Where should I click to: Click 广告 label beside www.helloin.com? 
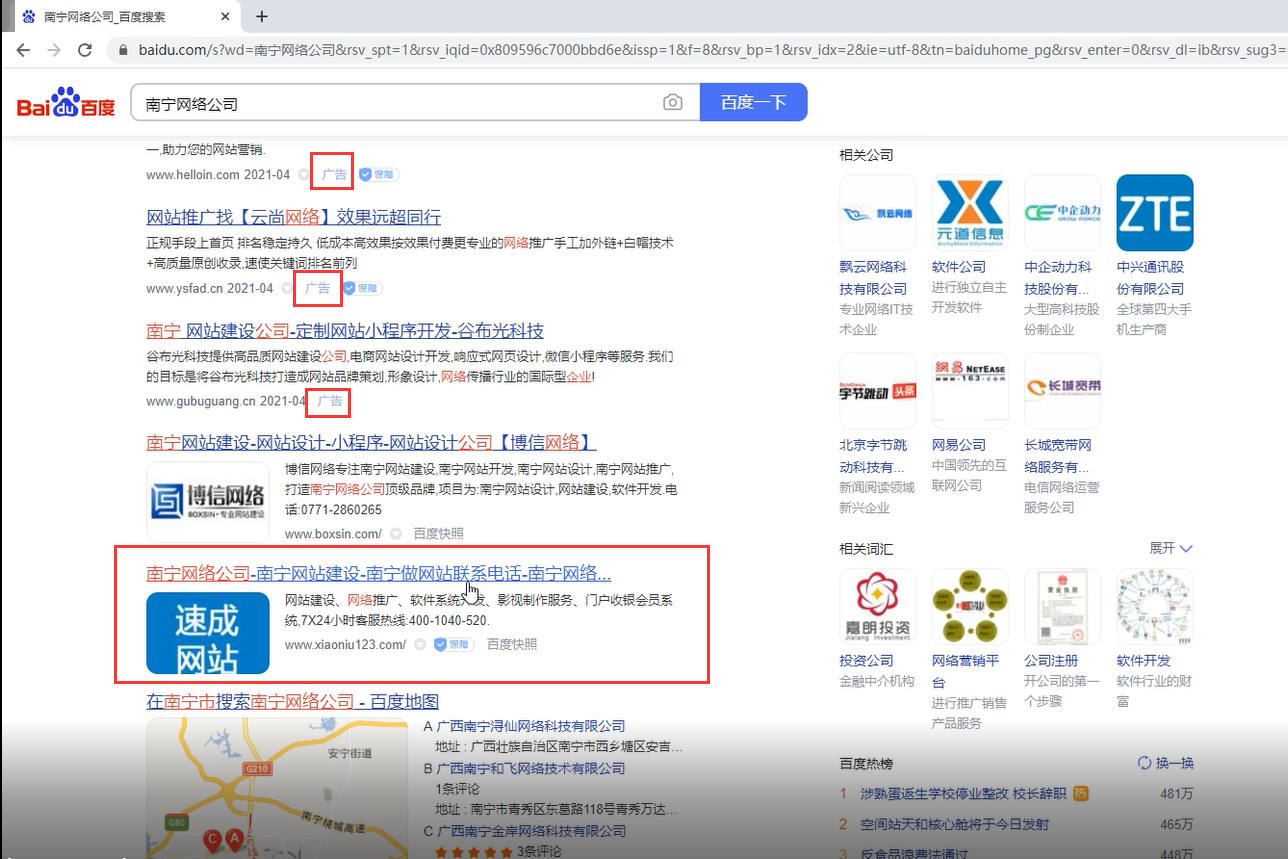tap(334, 175)
